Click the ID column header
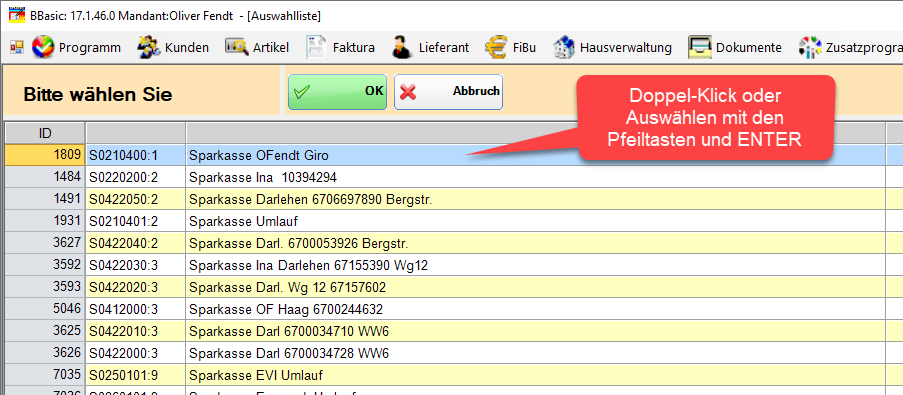Viewport: 903px width, 395px height. point(45,133)
